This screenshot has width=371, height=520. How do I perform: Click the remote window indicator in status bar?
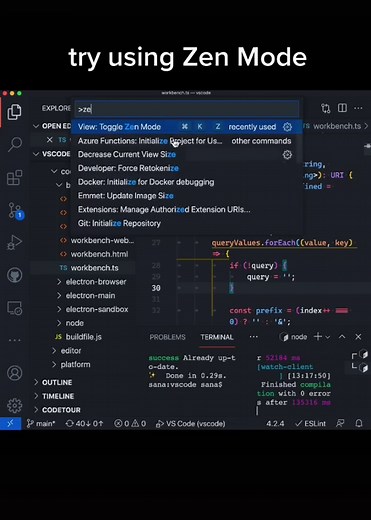(x=10, y=423)
